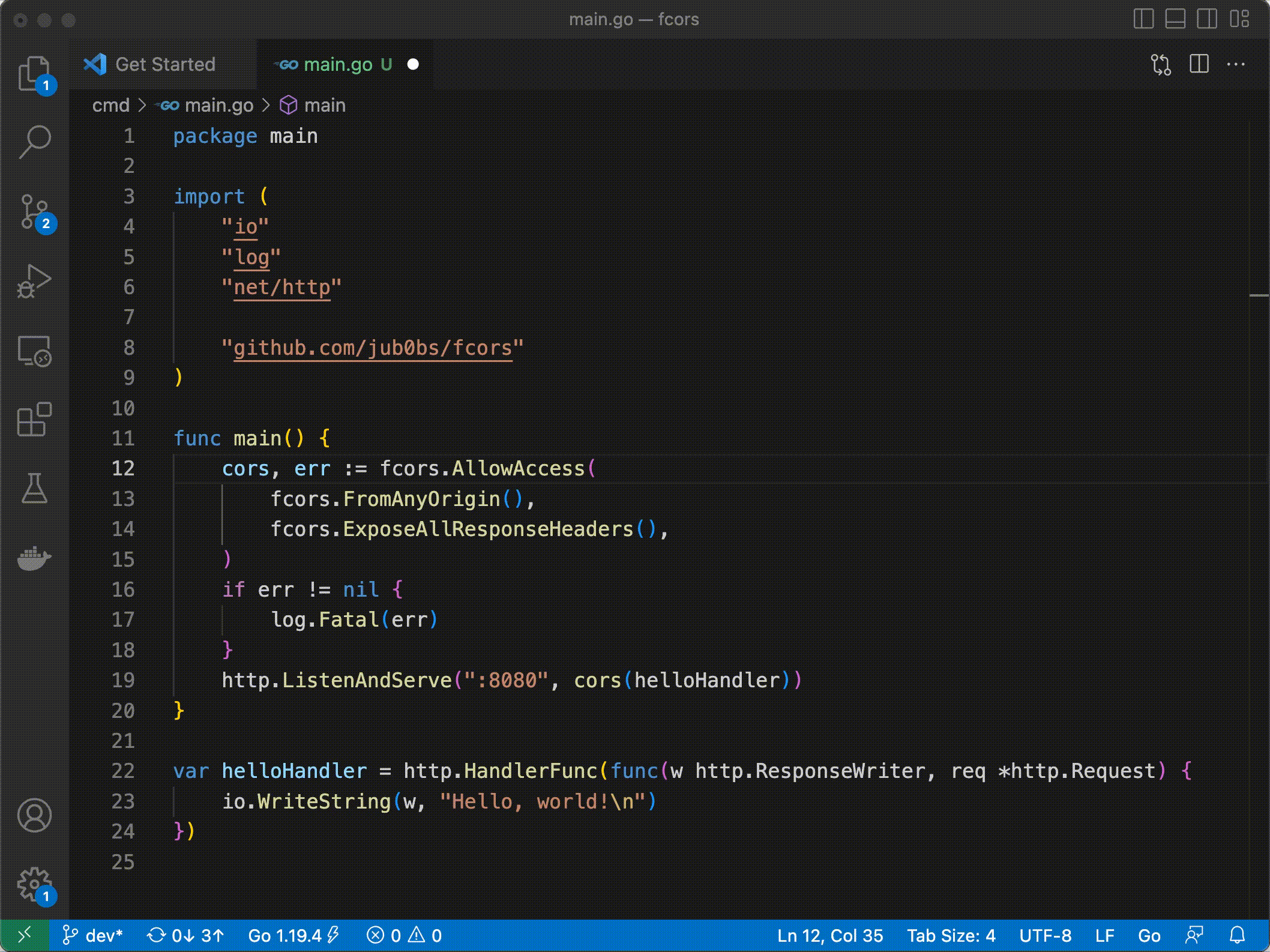Click io.WriteString on line 23
This screenshot has width=1270, height=952.
[306, 801]
